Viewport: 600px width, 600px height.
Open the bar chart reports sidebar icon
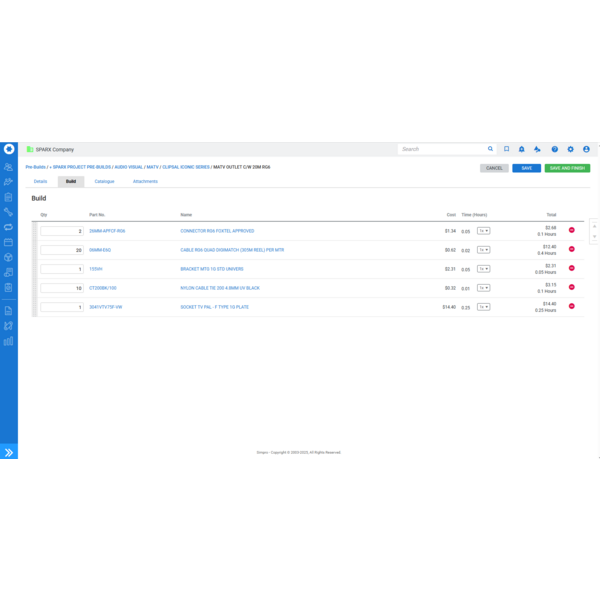tap(9, 341)
